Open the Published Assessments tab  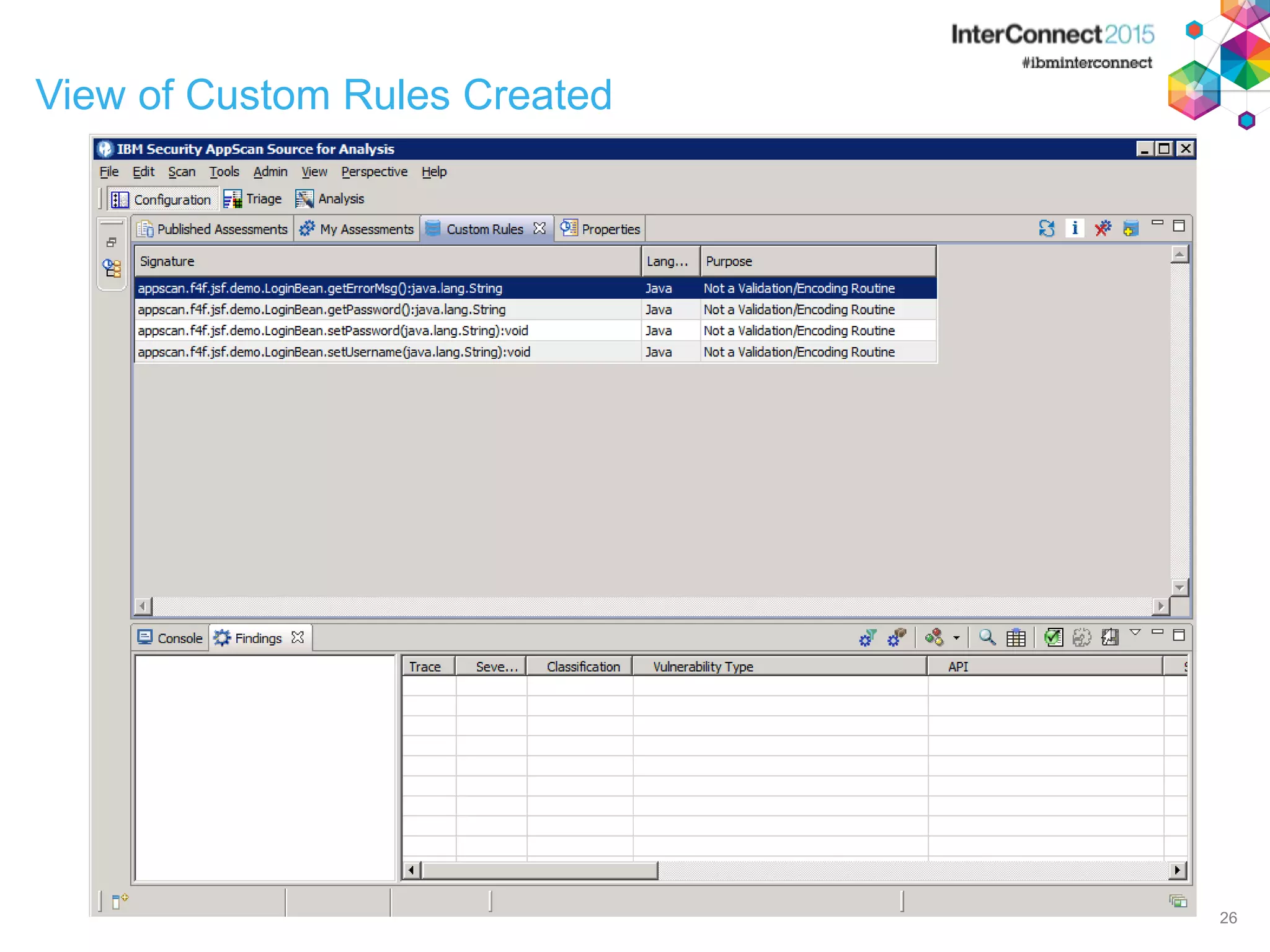tap(213, 229)
